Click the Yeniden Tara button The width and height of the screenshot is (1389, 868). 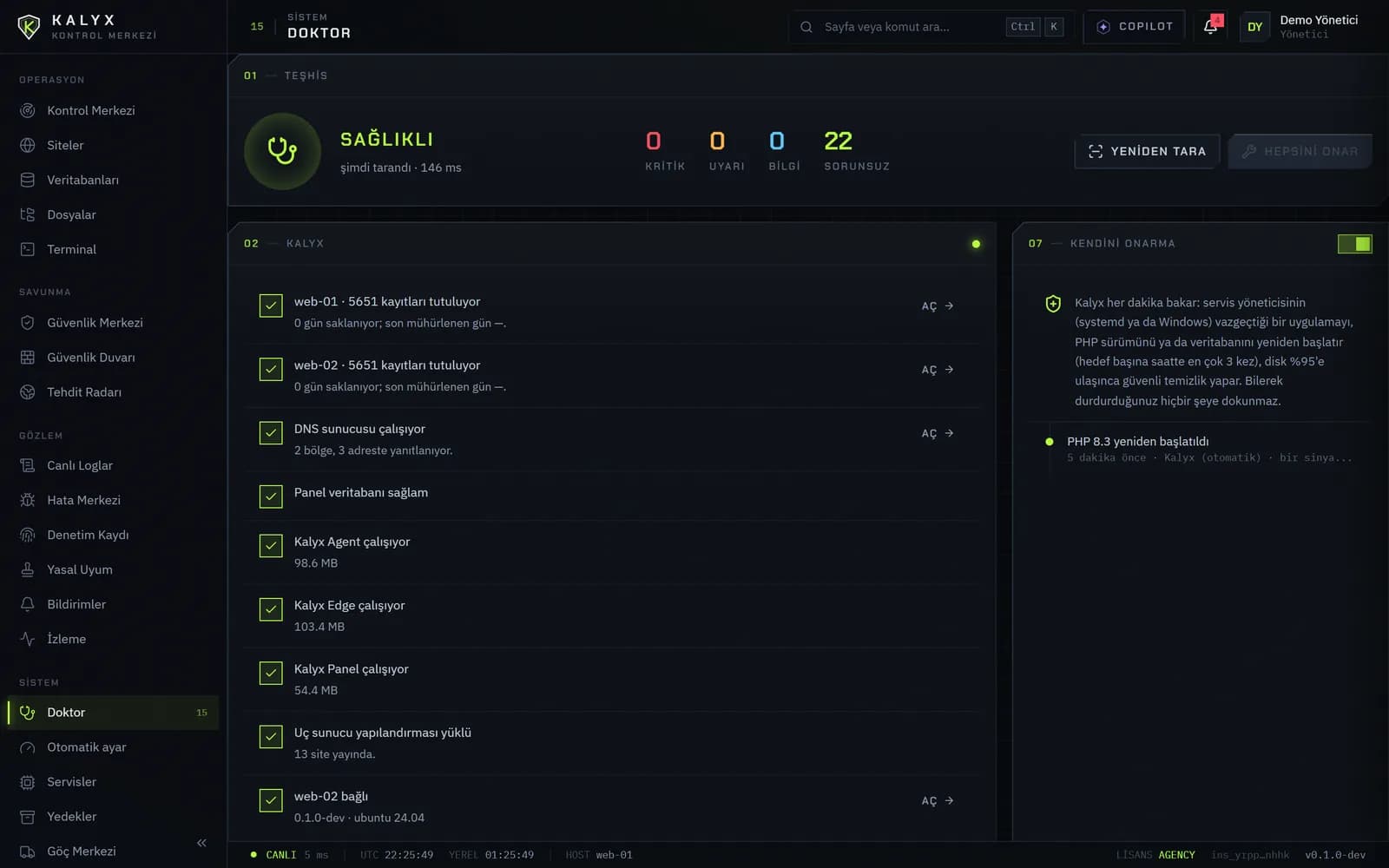coord(1147,151)
